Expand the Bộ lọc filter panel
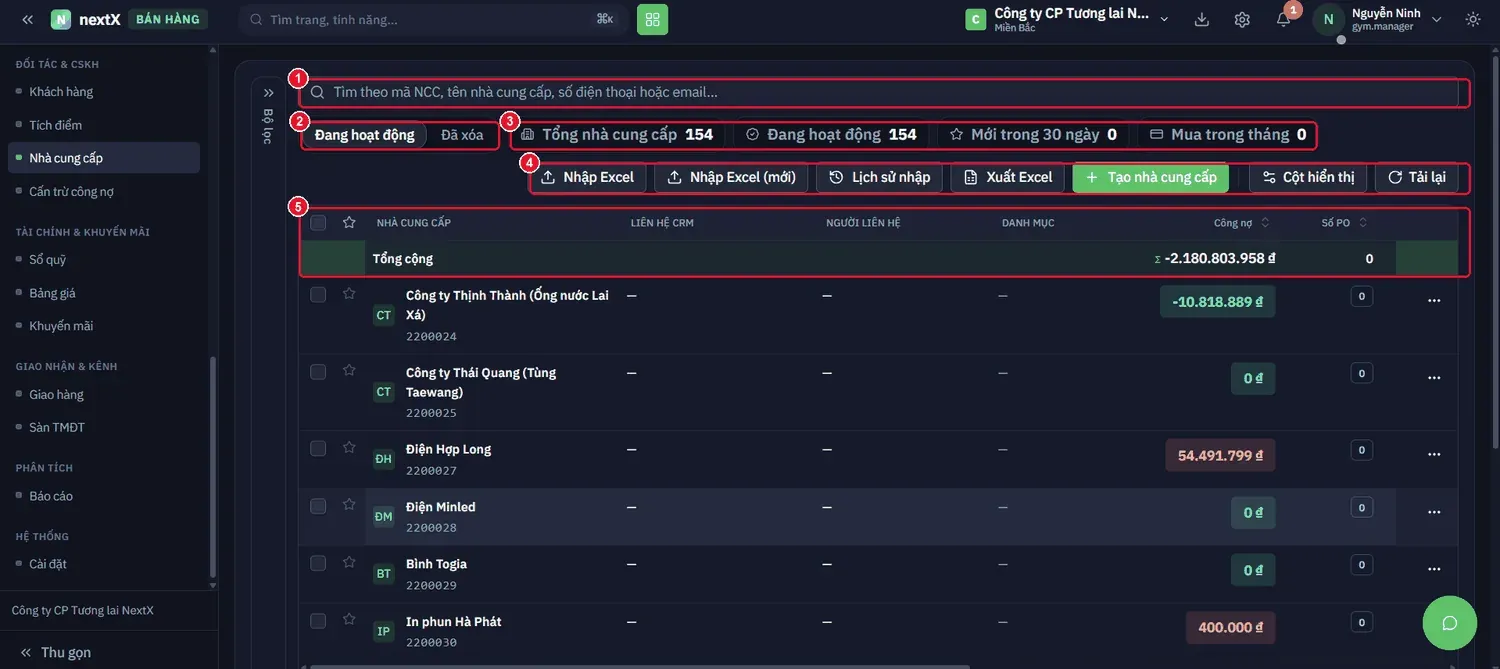This screenshot has width=1500, height=669. pos(268,93)
